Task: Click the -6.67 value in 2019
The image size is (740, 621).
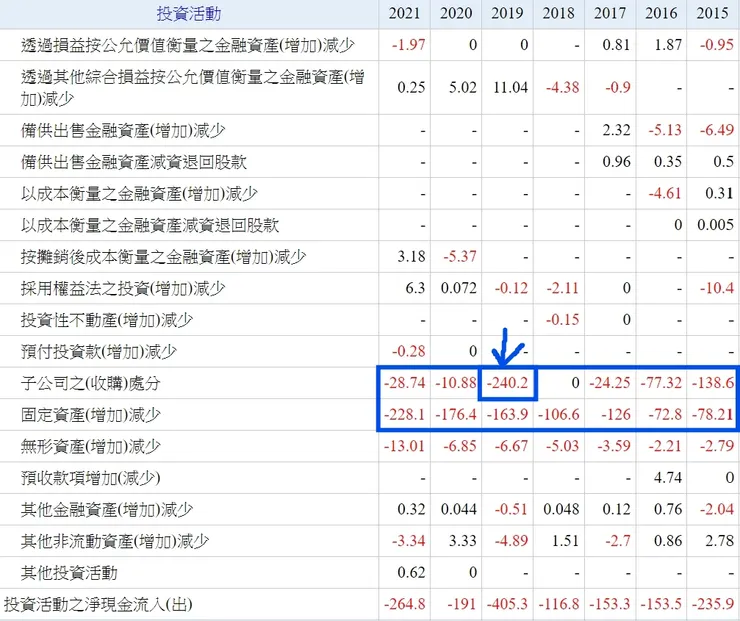Action: pyautogui.click(x=511, y=446)
